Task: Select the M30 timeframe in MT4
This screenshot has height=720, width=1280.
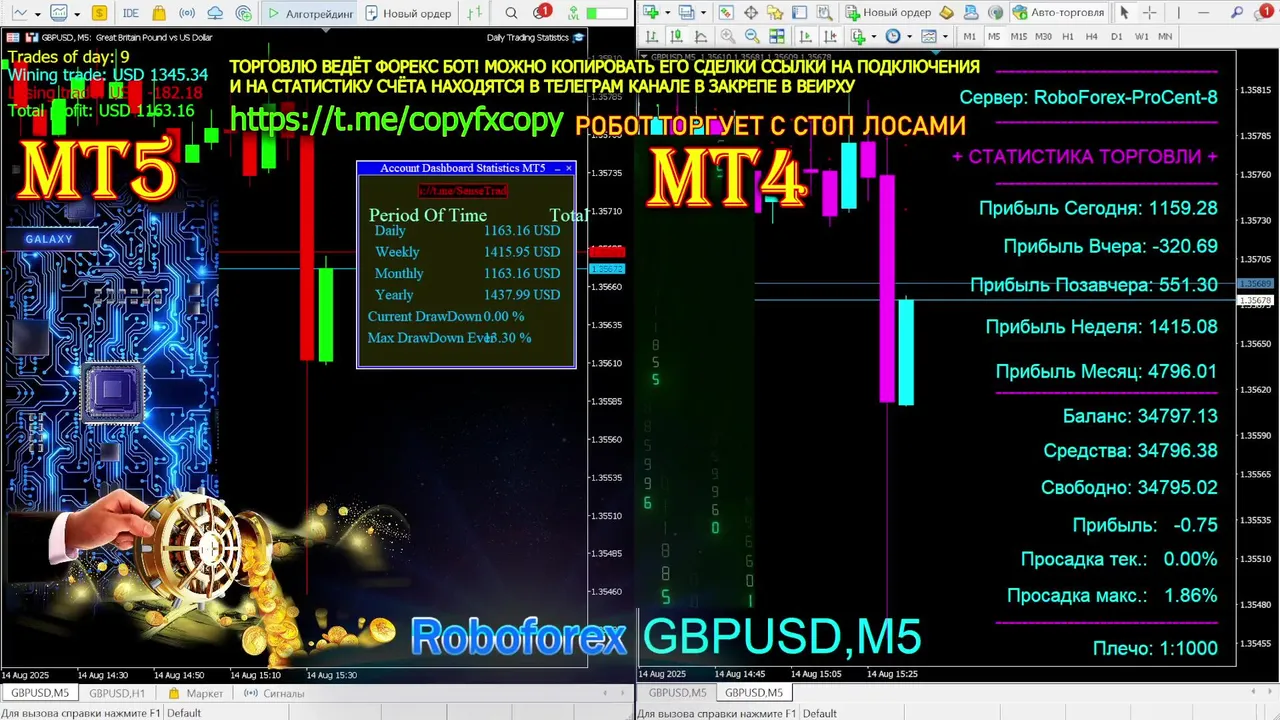Action: [1043, 36]
